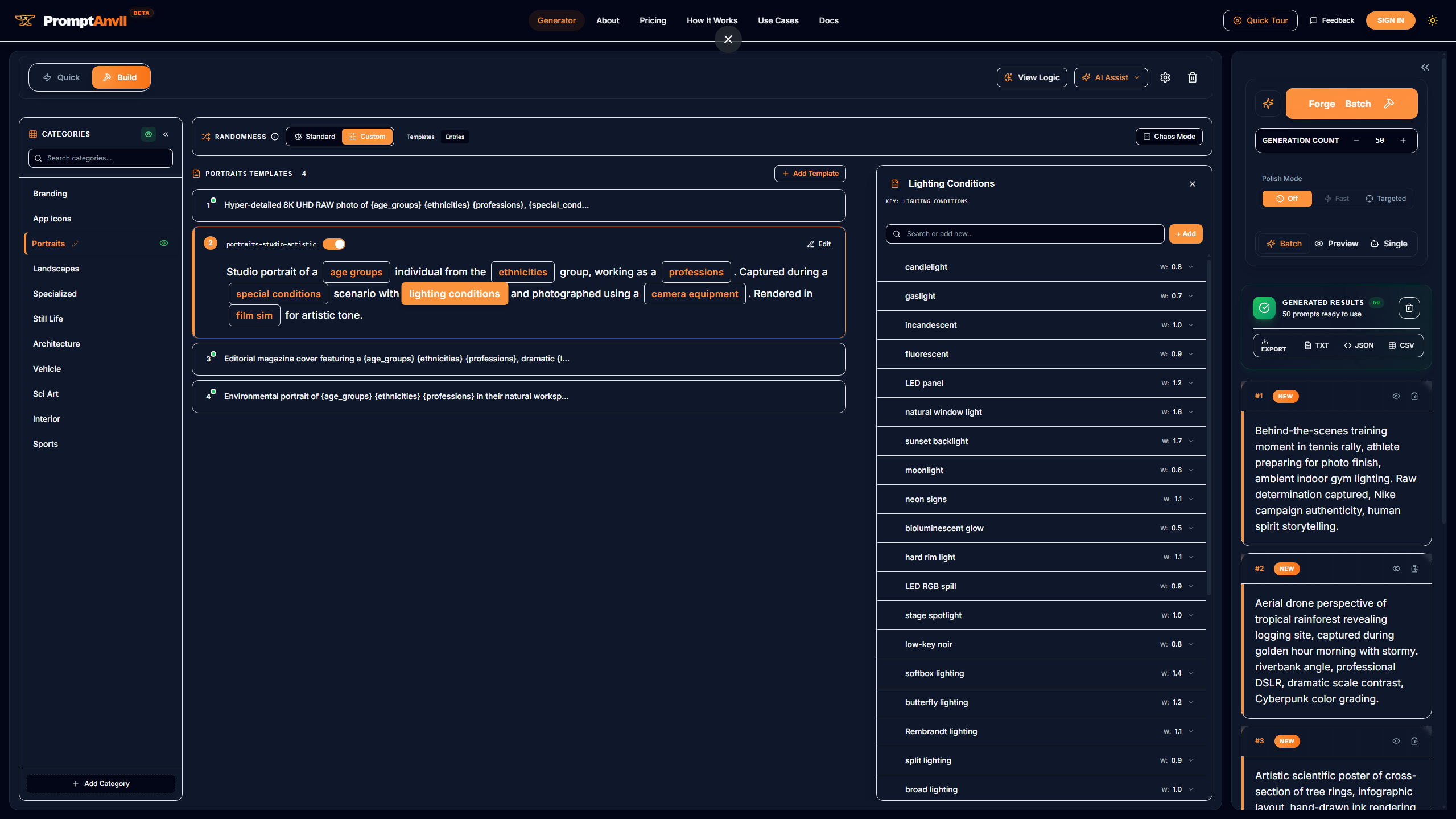This screenshot has height=819, width=1456.
Task: Go to Pricing in top navigation
Action: tap(653, 20)
